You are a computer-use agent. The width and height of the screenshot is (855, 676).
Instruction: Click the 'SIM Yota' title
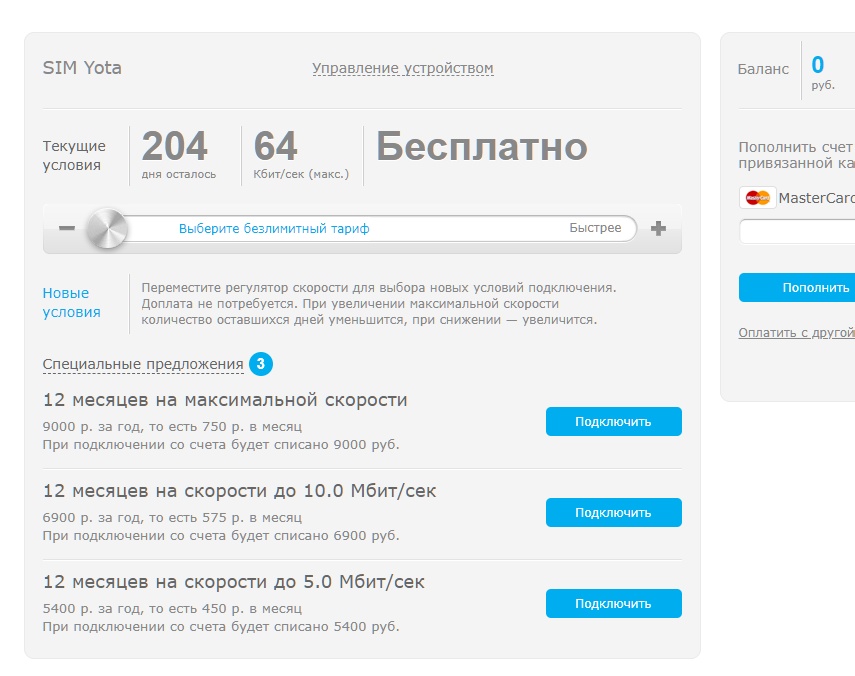[82, 68]
